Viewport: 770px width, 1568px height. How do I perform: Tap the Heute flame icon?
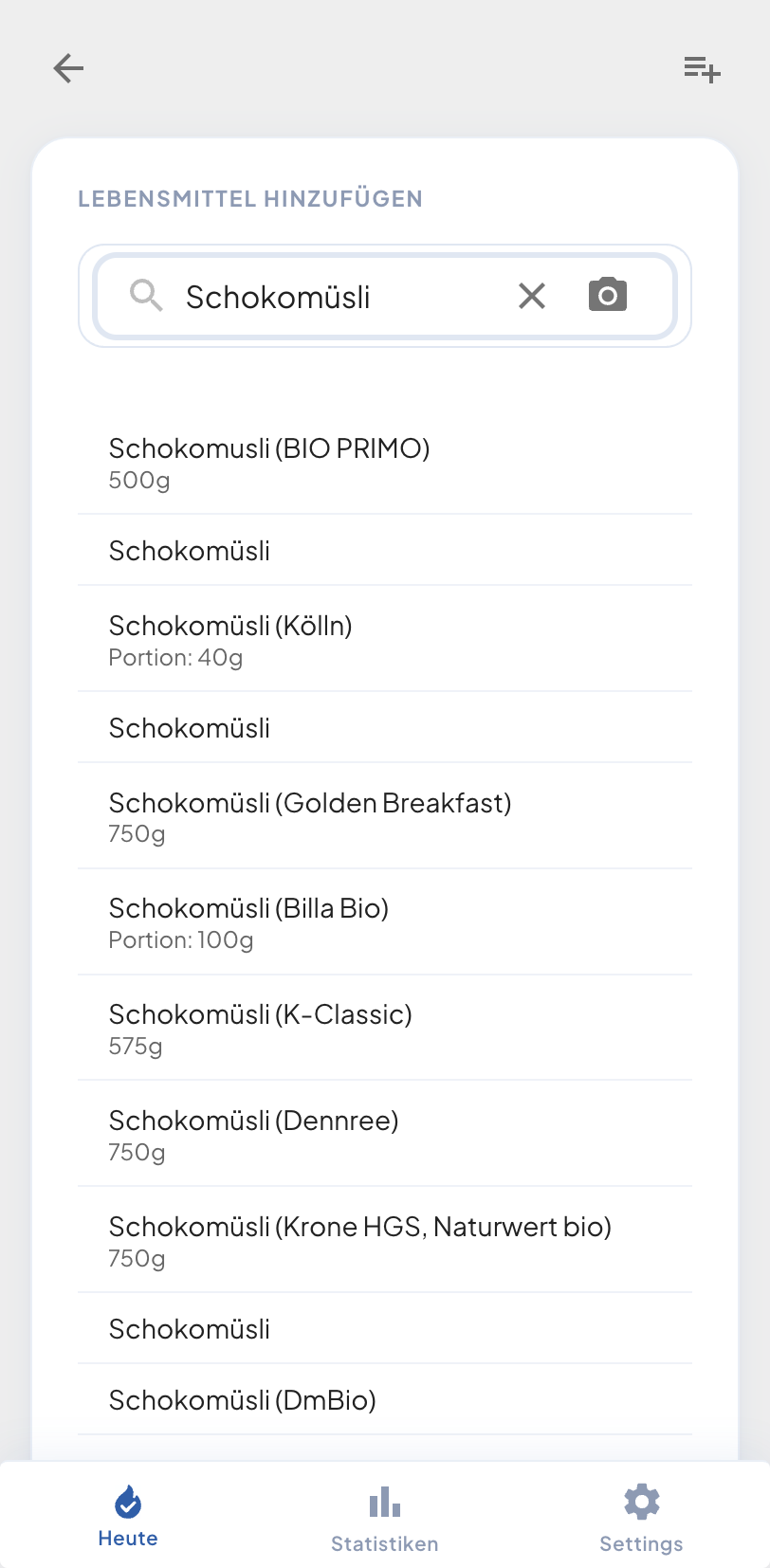(128, 1502)
